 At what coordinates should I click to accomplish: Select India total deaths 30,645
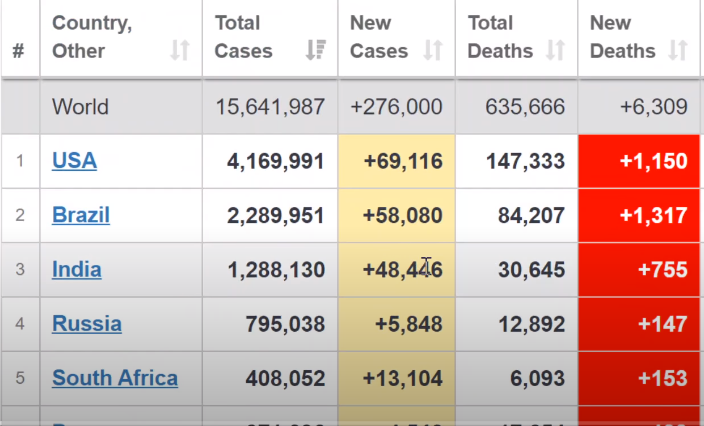point(532,270)
